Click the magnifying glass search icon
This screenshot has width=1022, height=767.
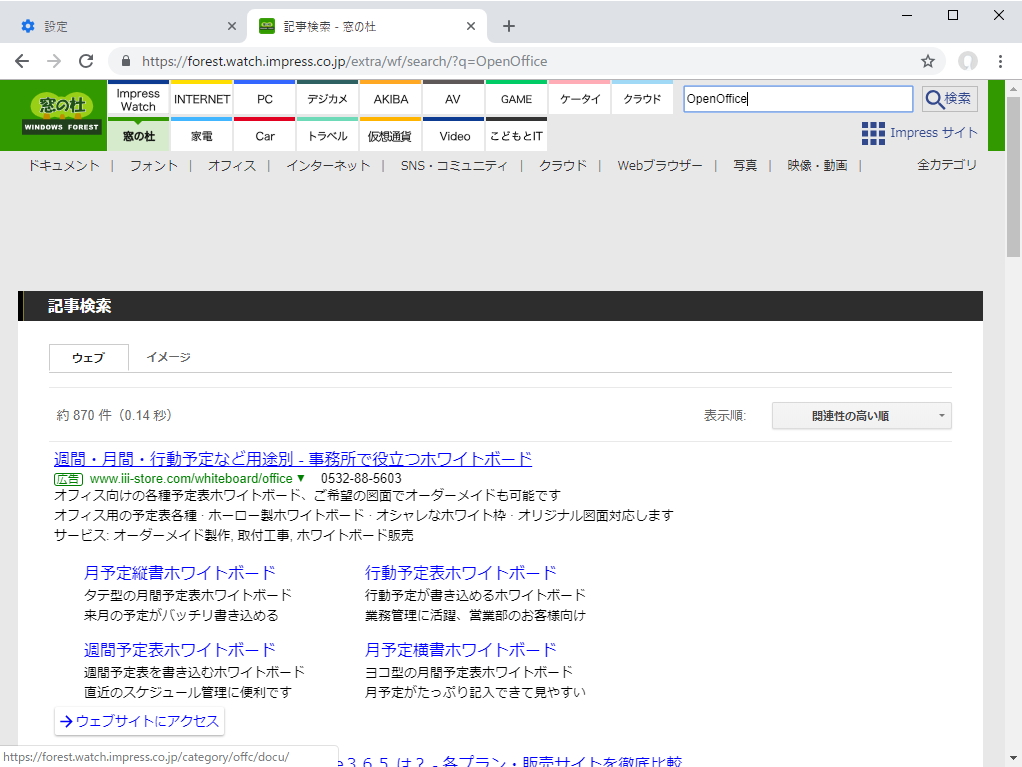click(947, 98)
